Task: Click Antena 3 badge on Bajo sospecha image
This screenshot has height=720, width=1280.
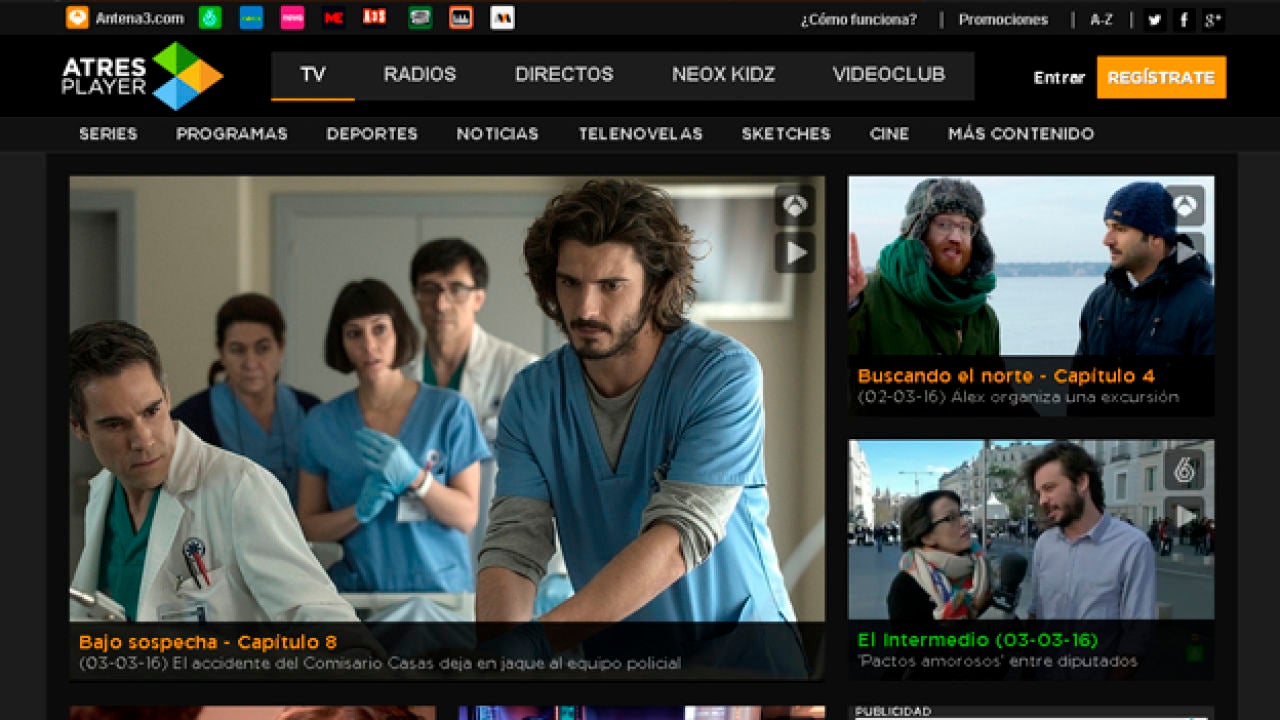Action: 795,206
